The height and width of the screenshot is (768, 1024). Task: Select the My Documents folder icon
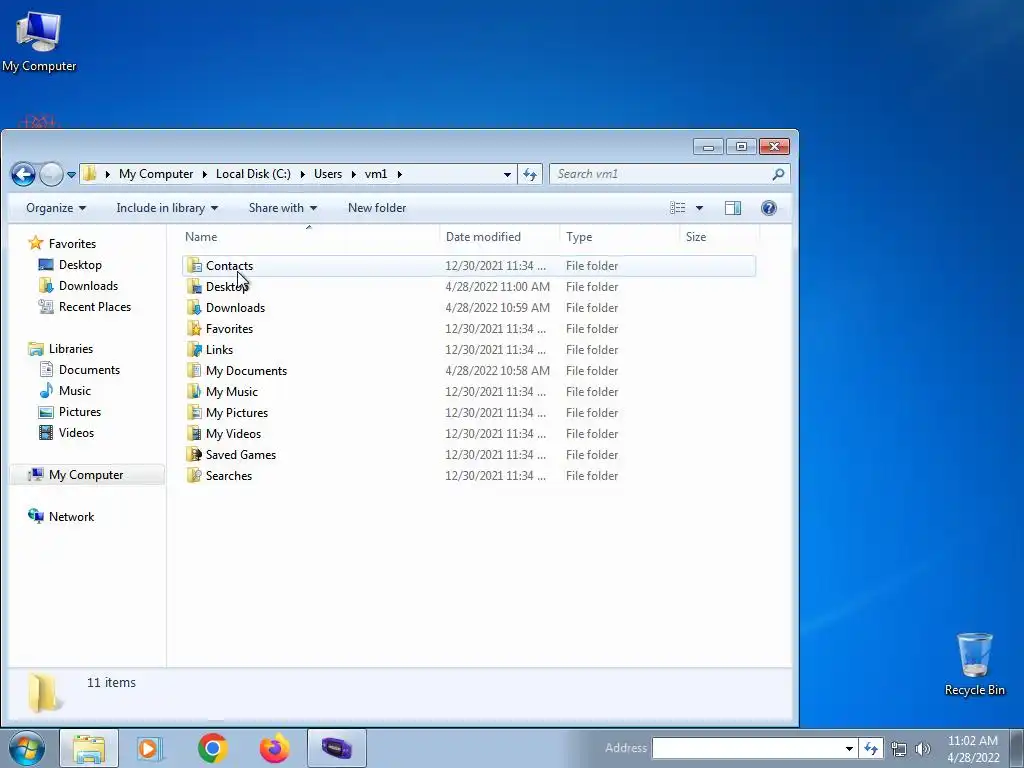(194, 370)
